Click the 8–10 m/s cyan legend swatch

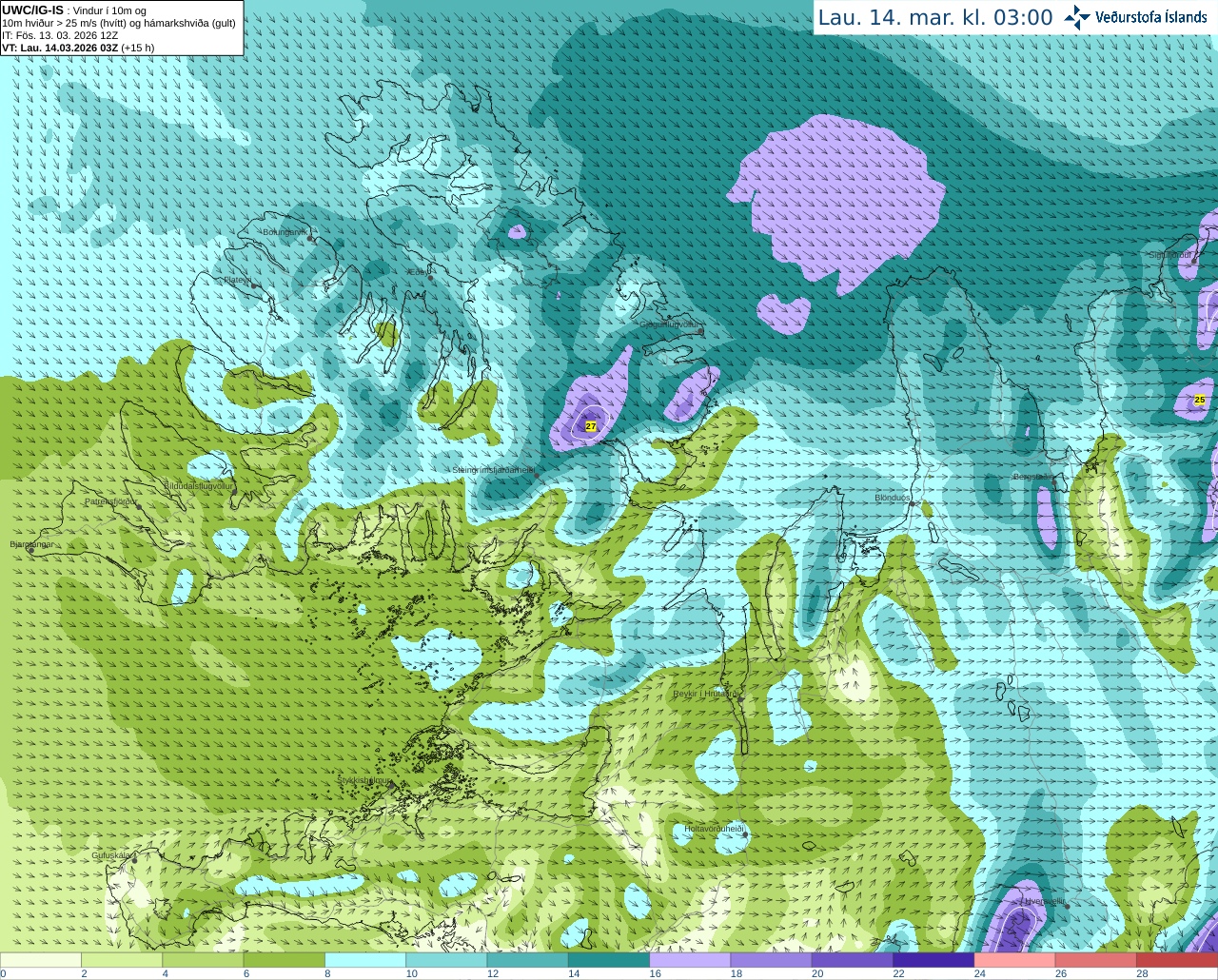point(365,960)
